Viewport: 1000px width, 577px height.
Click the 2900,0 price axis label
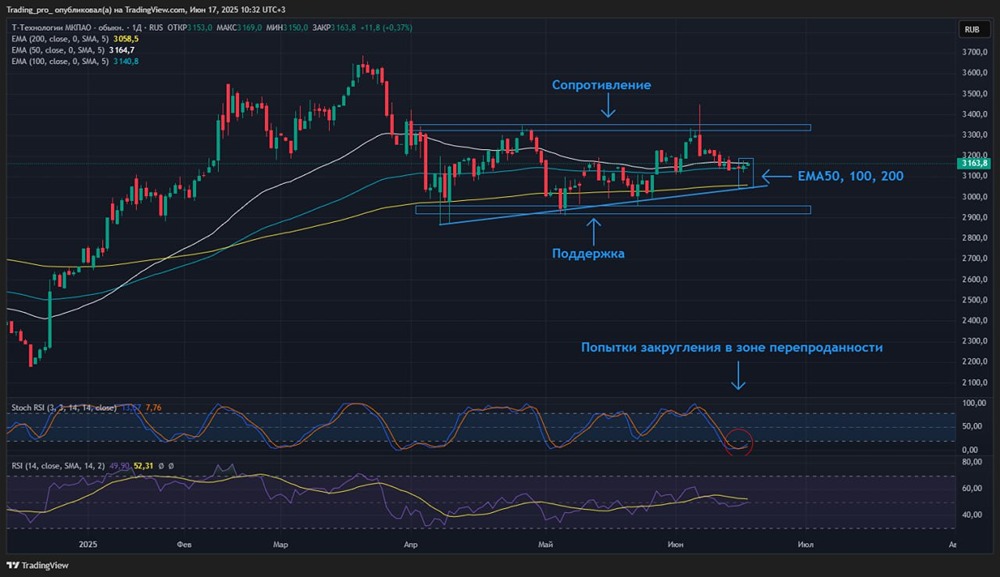tap(975, 217)
